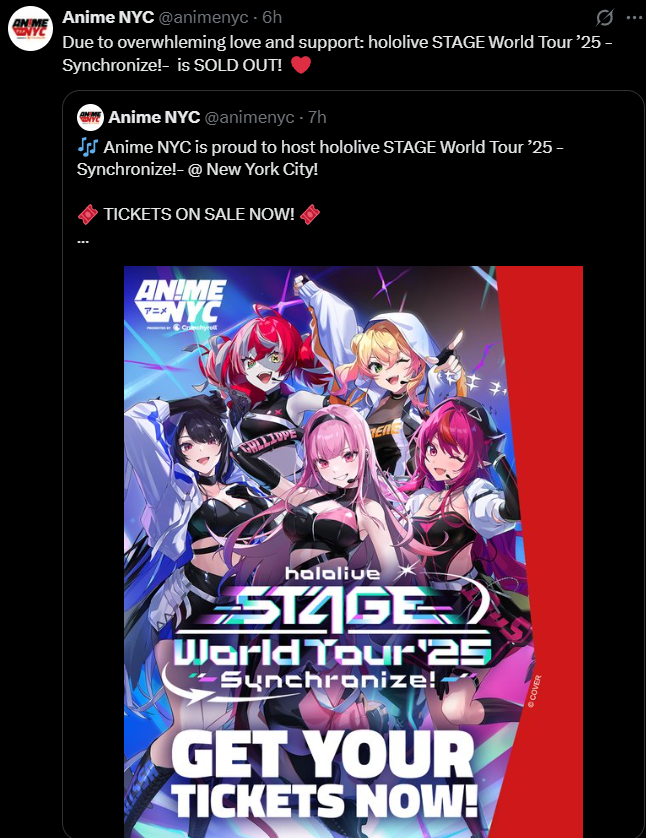Open the hololive STAGE World Tour poster image
This screenshot has height=838, width=646.
tap(353, 552)
